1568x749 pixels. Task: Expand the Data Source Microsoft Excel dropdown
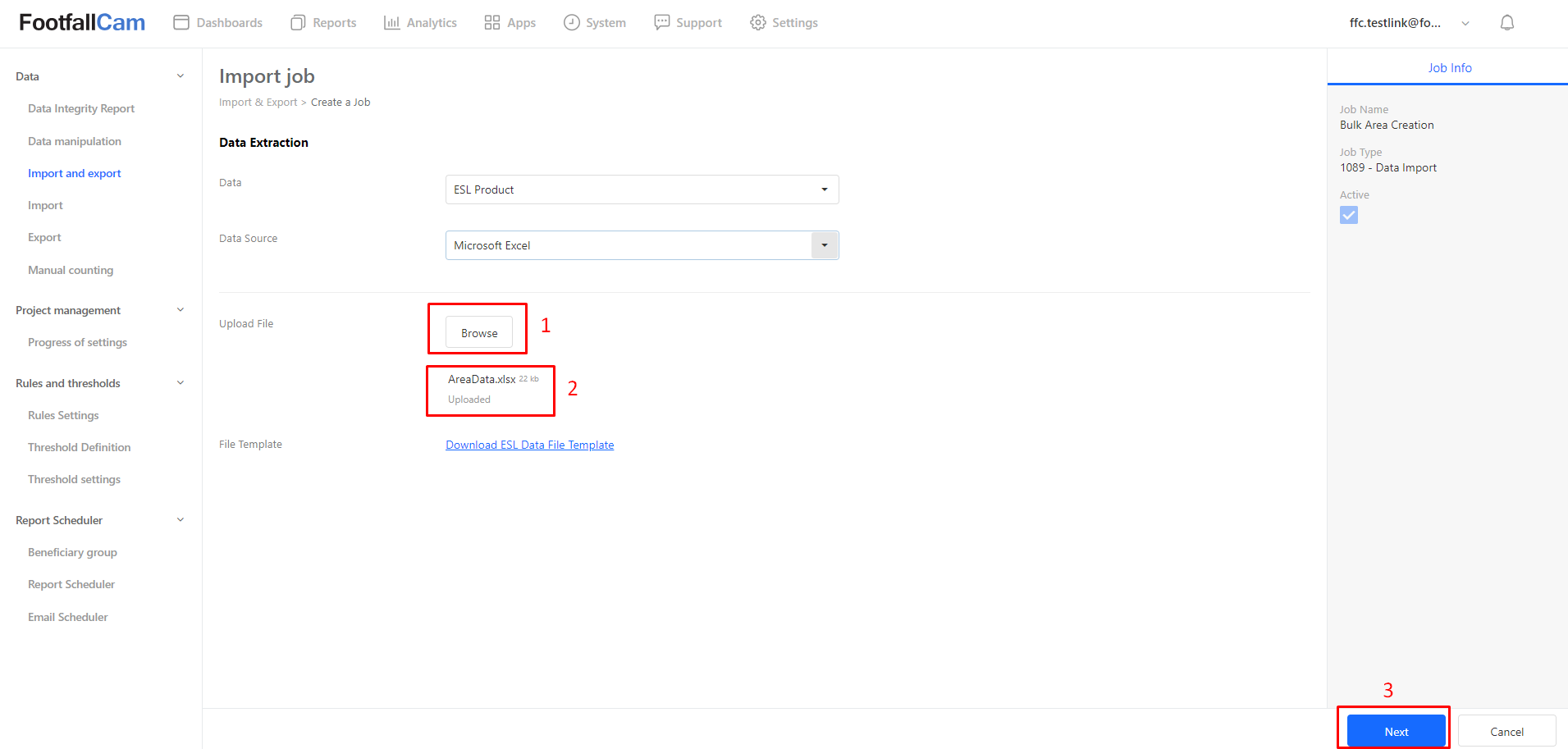tap(824, 245)
